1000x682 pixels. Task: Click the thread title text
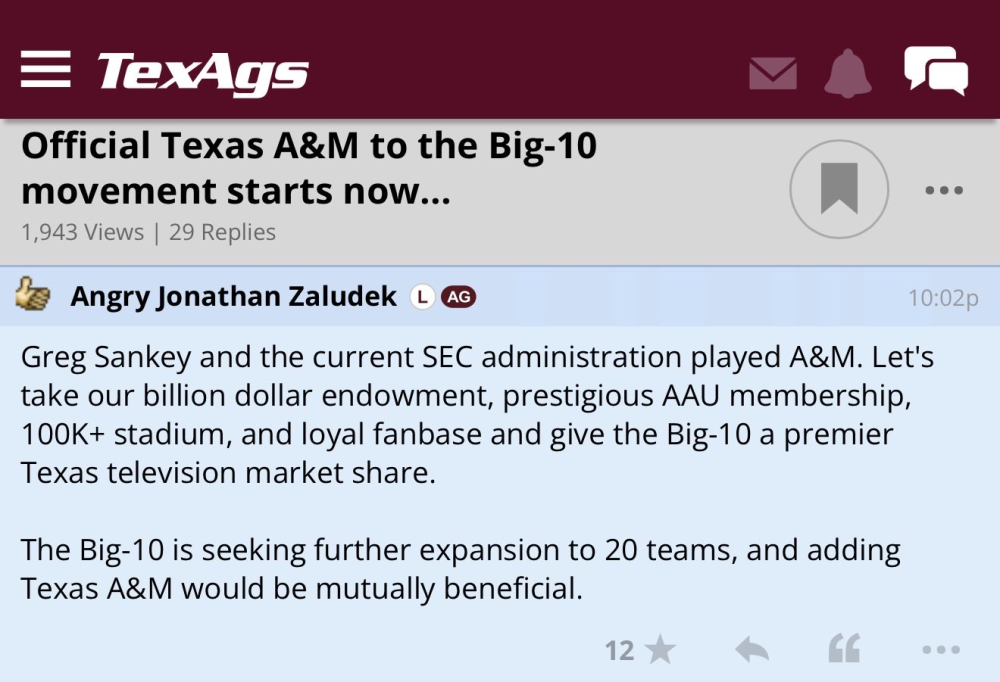(309, 168)
